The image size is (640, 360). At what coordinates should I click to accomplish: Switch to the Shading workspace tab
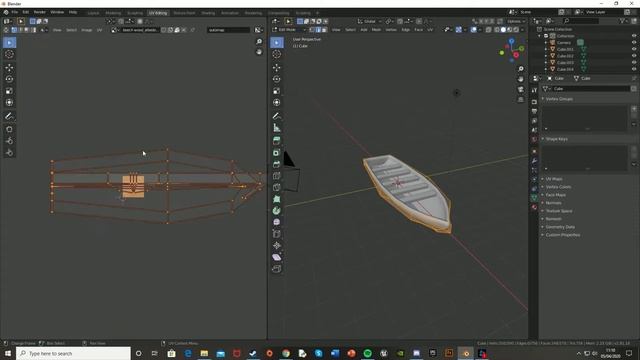[x=208, y=13]
